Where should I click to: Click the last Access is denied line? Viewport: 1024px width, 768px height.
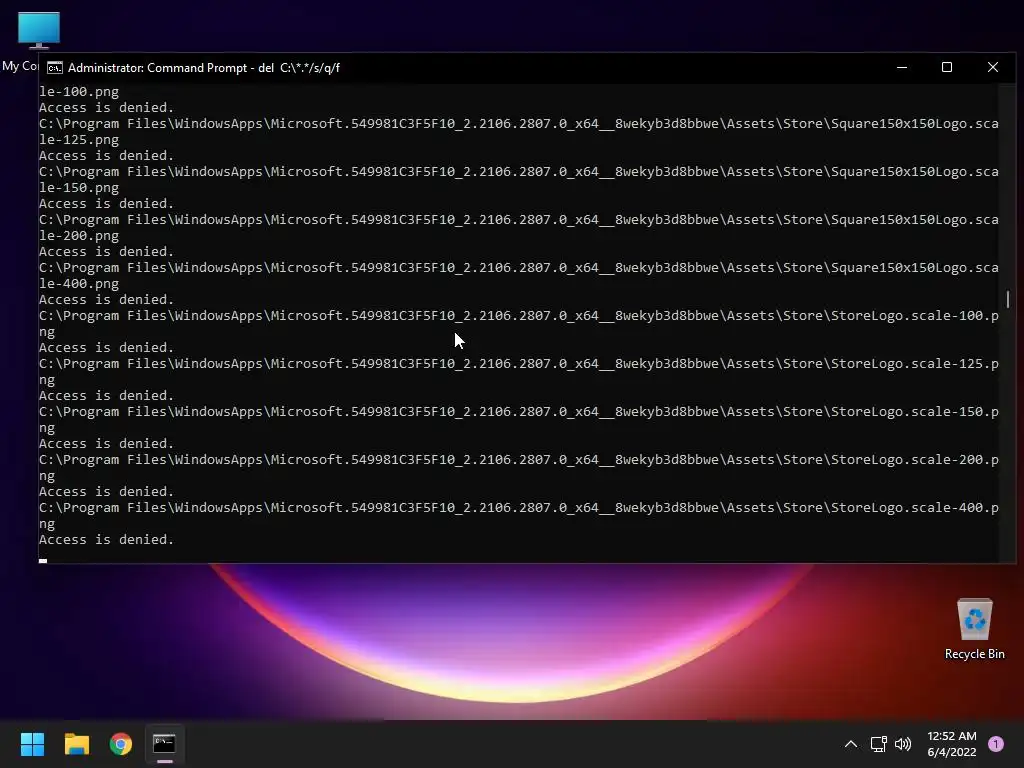point(106,539)
